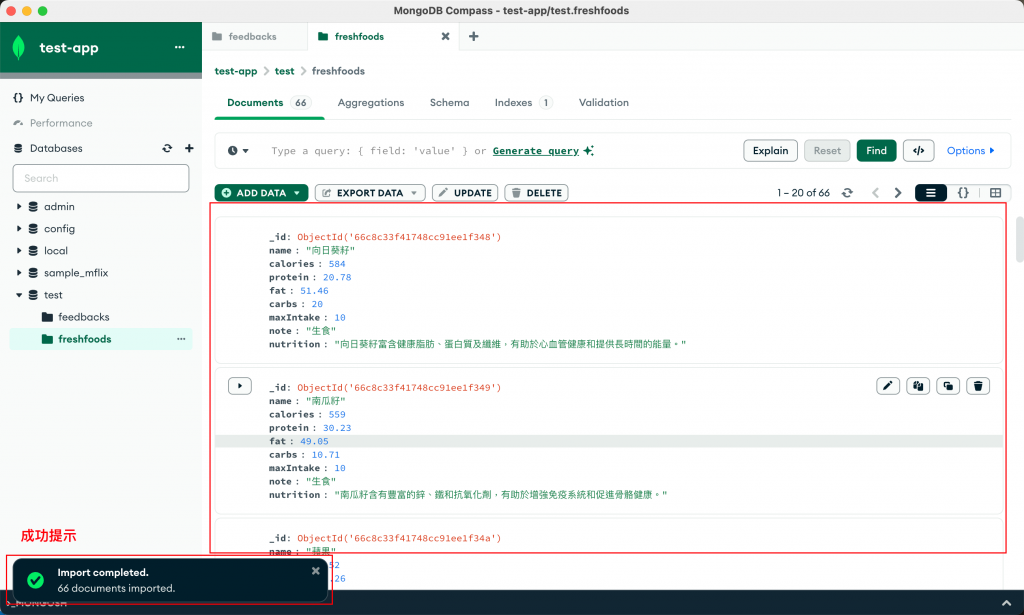
Task: Open the EXPORT DATA dropdown
Action: click(x=370, y=193)
